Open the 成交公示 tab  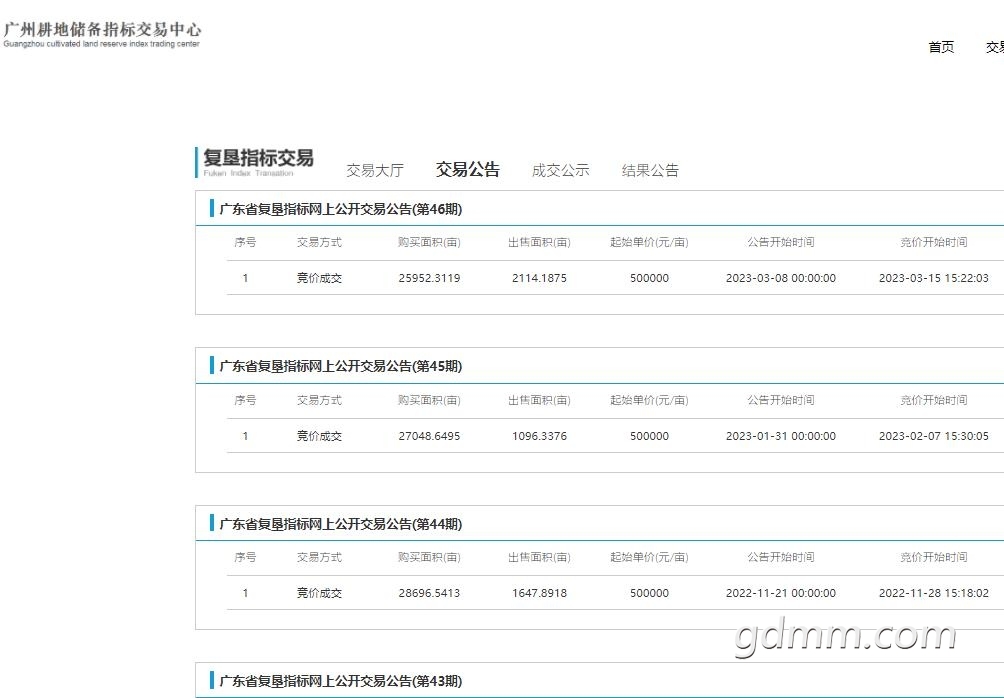click(560, 170)
